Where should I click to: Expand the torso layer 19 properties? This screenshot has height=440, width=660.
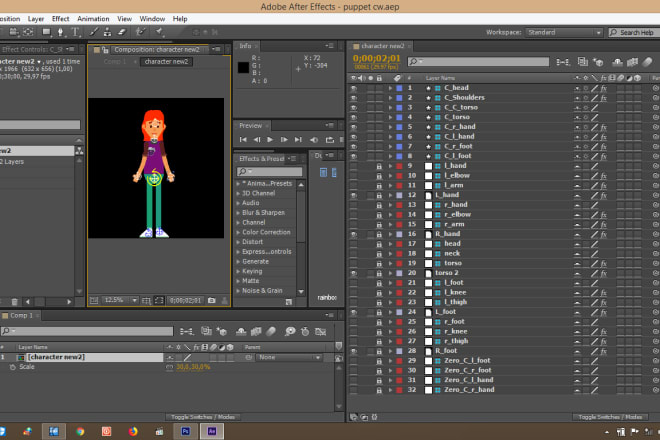click(390, 263)
